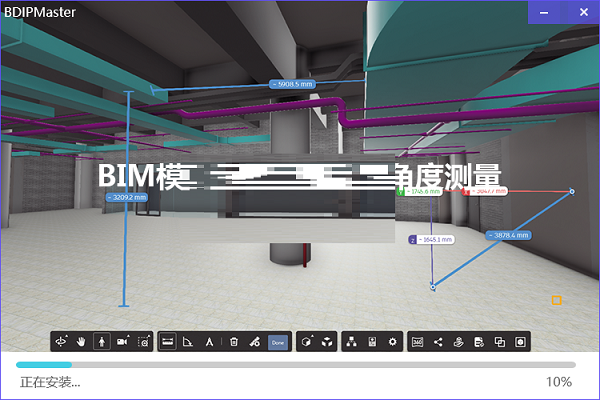Toggle the distance measure ruler tool
The height and width of the screenshot is (400, 600).
point(168,342)
